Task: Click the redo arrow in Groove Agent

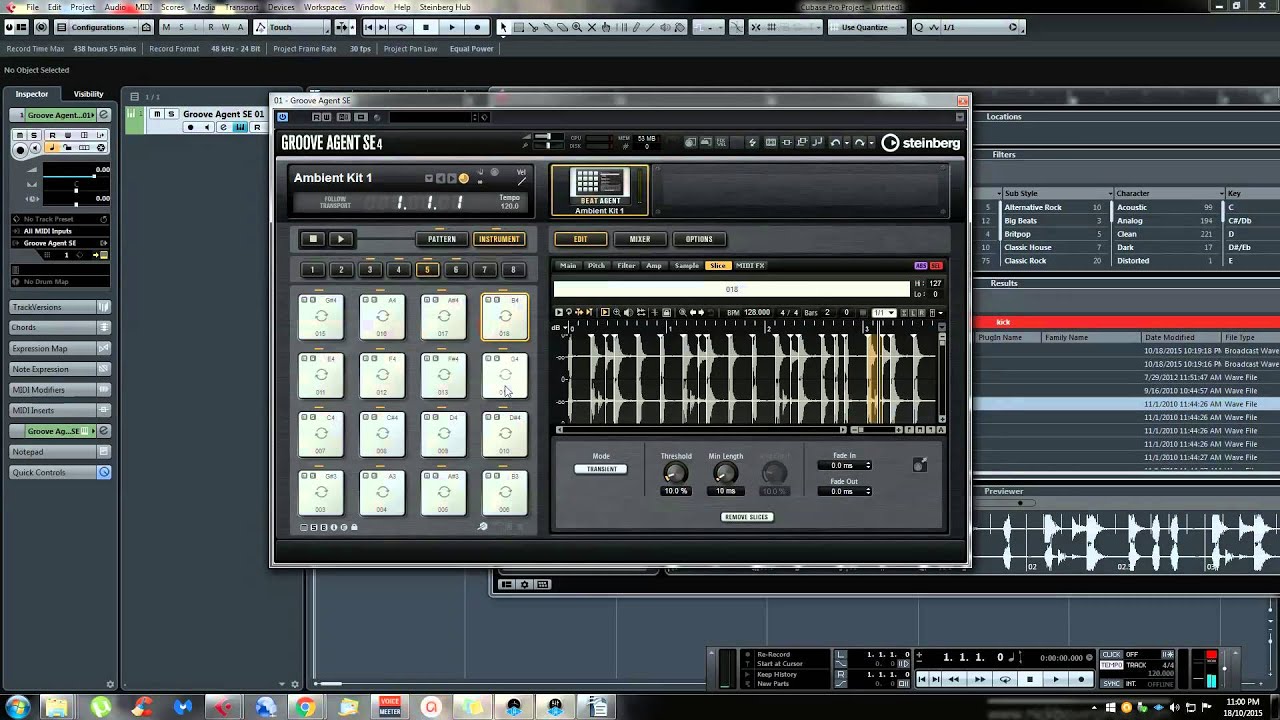Action: coord(859,143)
